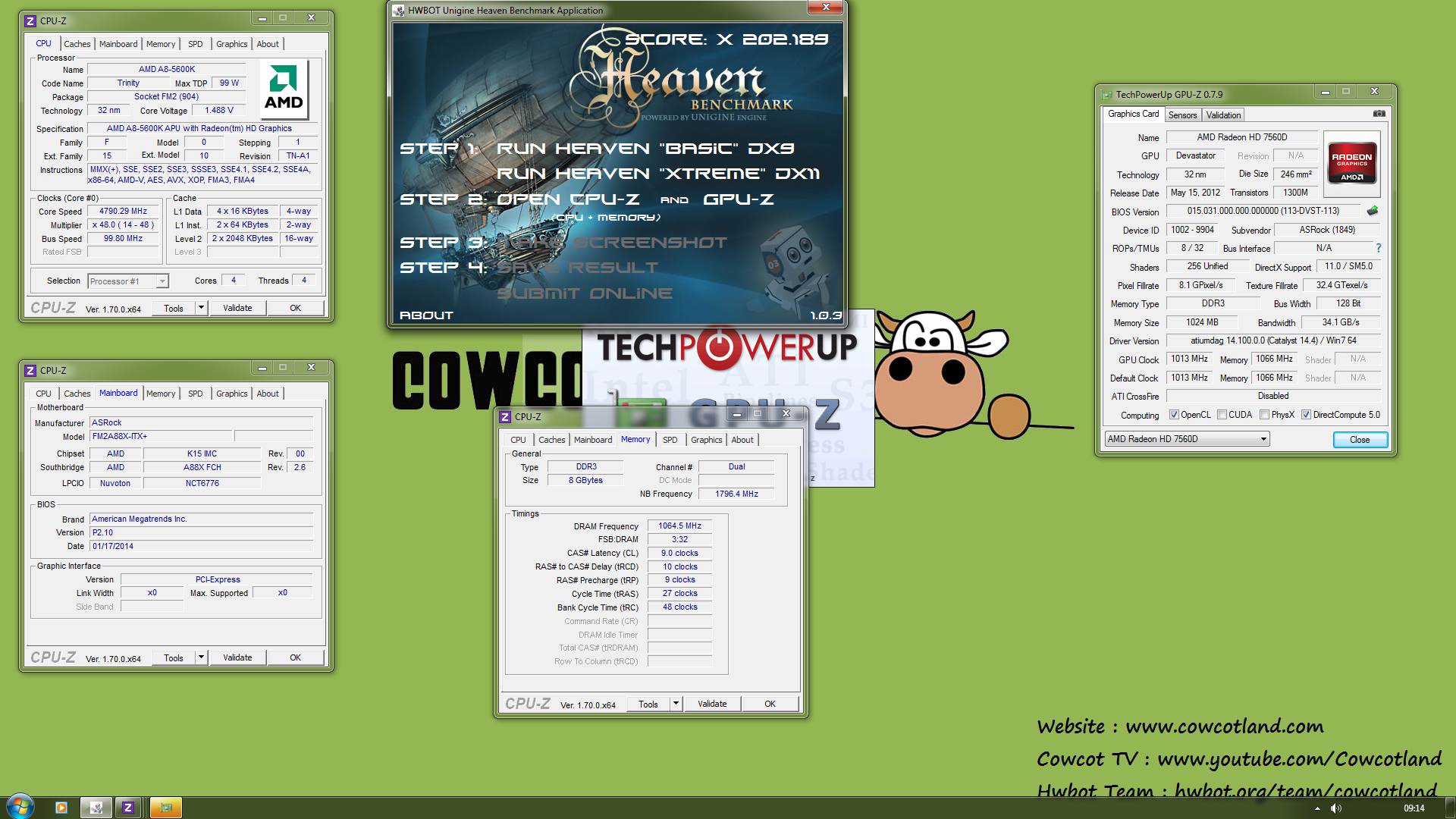Click Validate in the top CPU-Z window
1456x819 pixels.
(x=237, y=308)
